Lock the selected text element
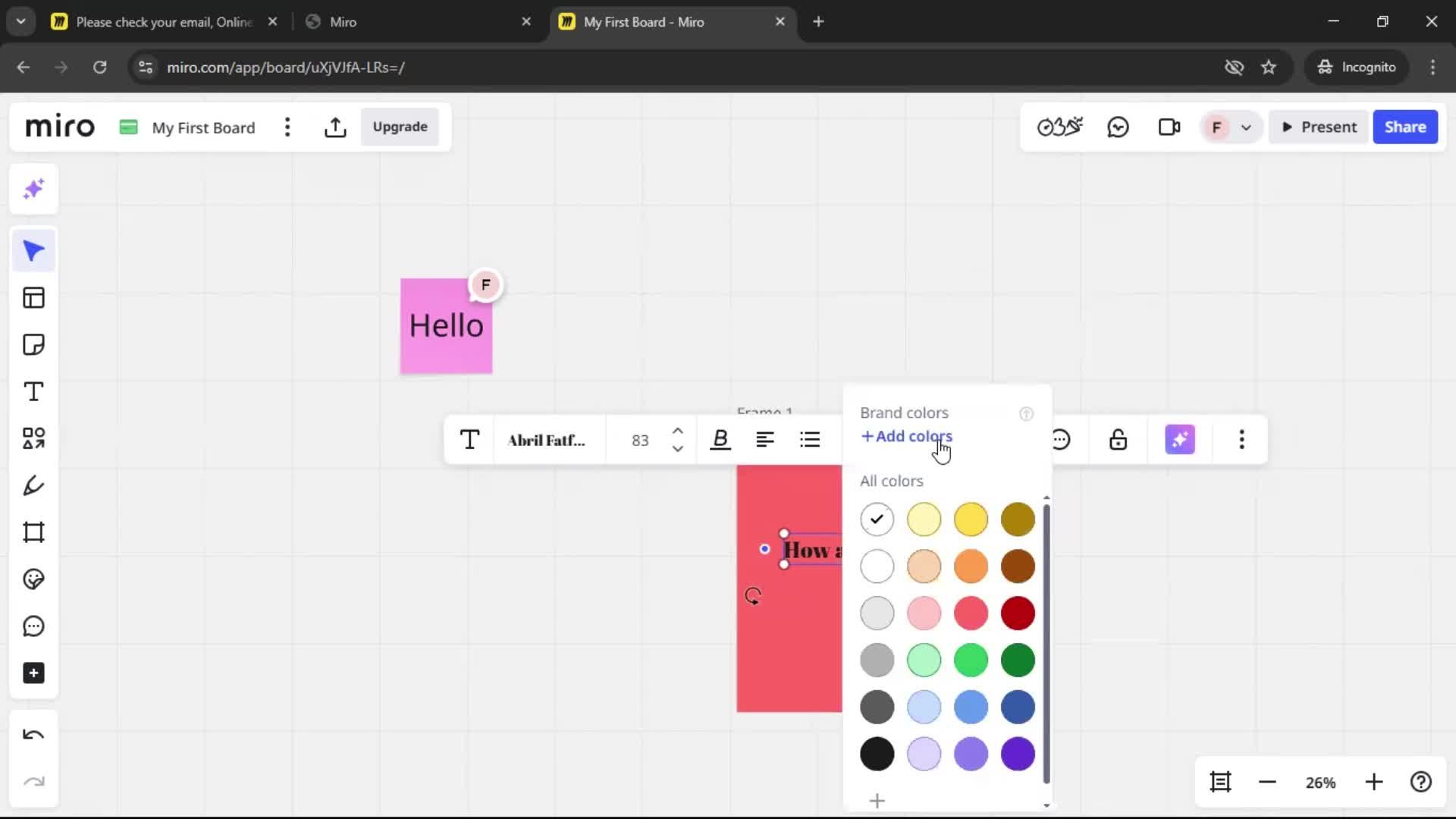This screenshot has height=819, width=1456. pos(1118,440)
